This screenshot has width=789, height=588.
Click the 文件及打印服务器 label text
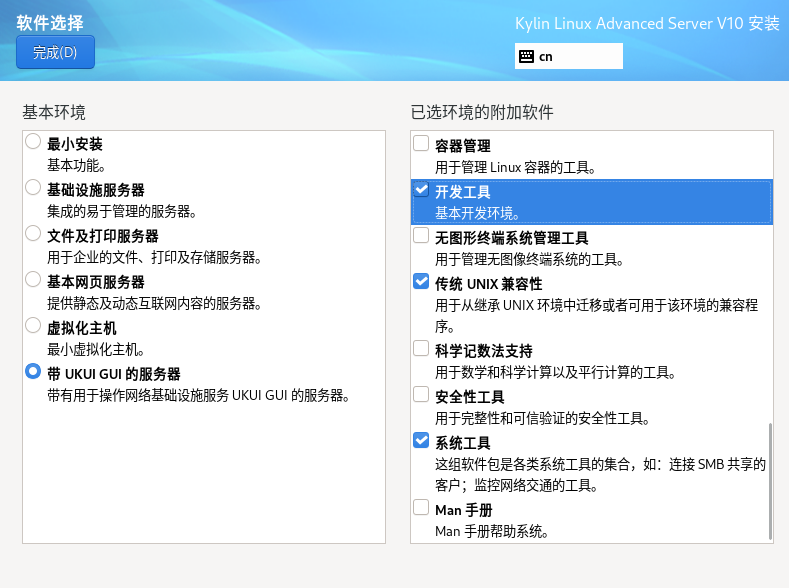(103, 236)
